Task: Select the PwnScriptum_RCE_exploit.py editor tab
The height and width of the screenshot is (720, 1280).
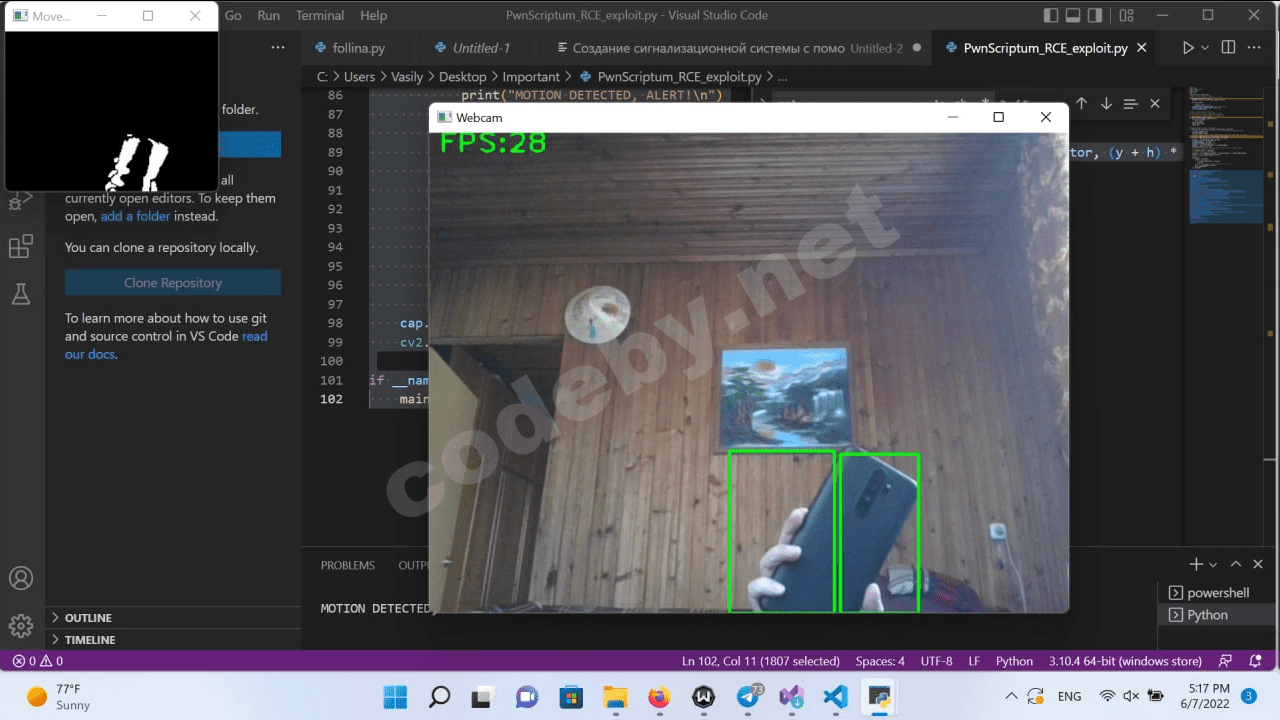Action: [1045, 48]
